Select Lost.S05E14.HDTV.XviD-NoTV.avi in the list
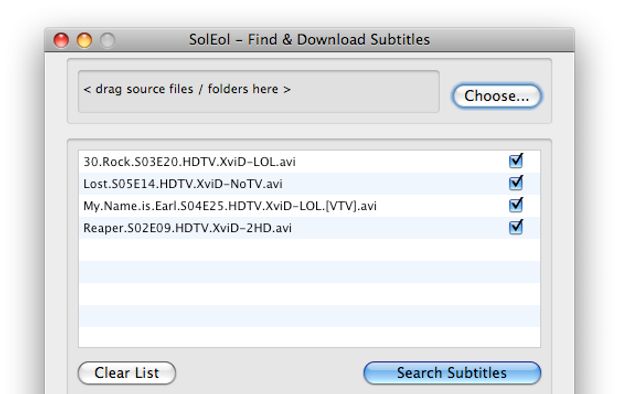 coord(309,184)
